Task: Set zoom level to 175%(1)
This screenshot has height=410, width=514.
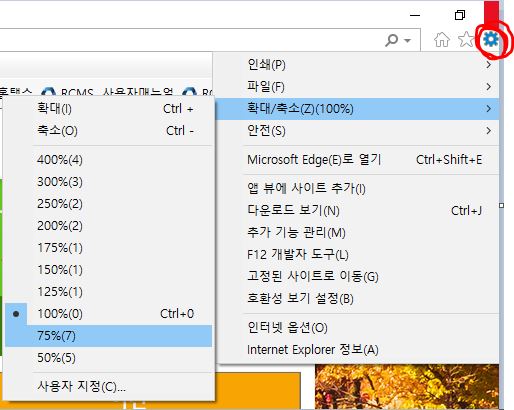Action: click(x=109, y=248)
